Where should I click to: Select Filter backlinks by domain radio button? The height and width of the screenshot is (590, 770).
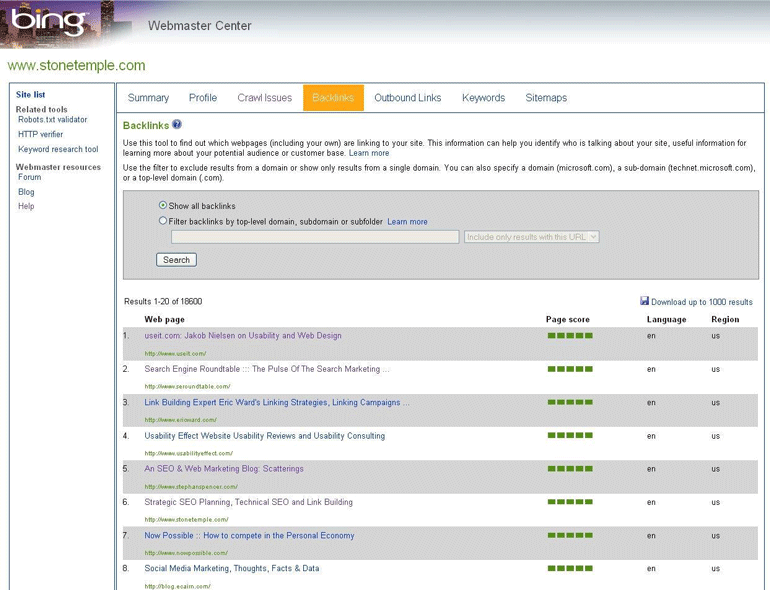[163, 221]
